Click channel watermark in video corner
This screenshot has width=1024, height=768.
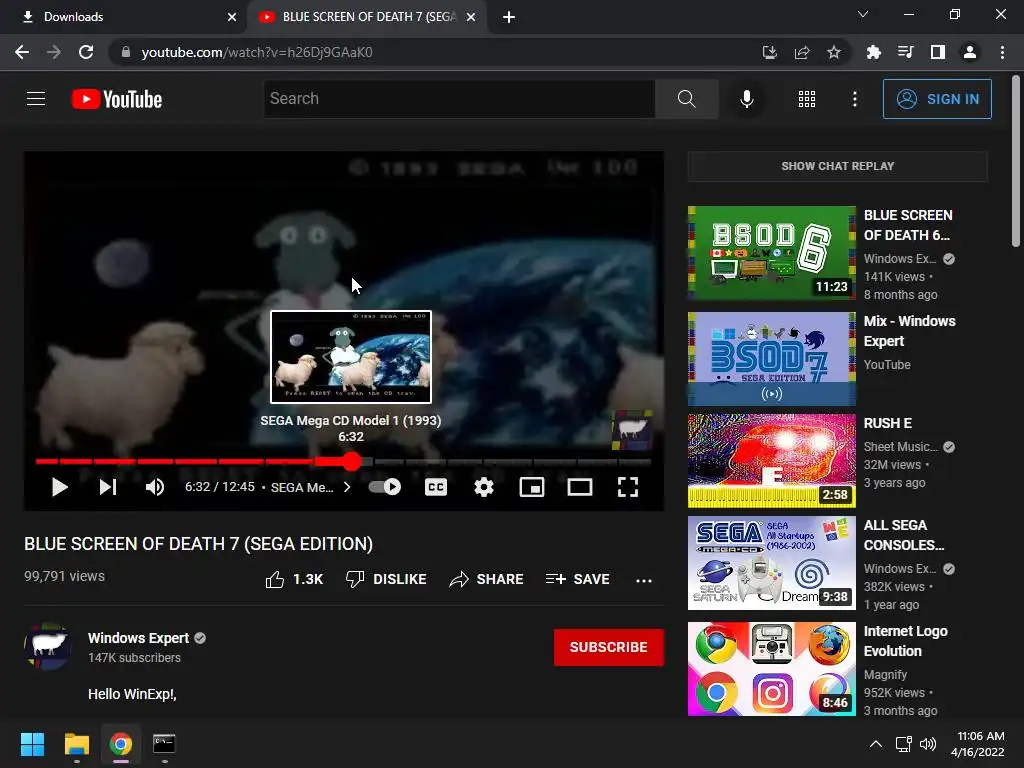coord(632,430)
